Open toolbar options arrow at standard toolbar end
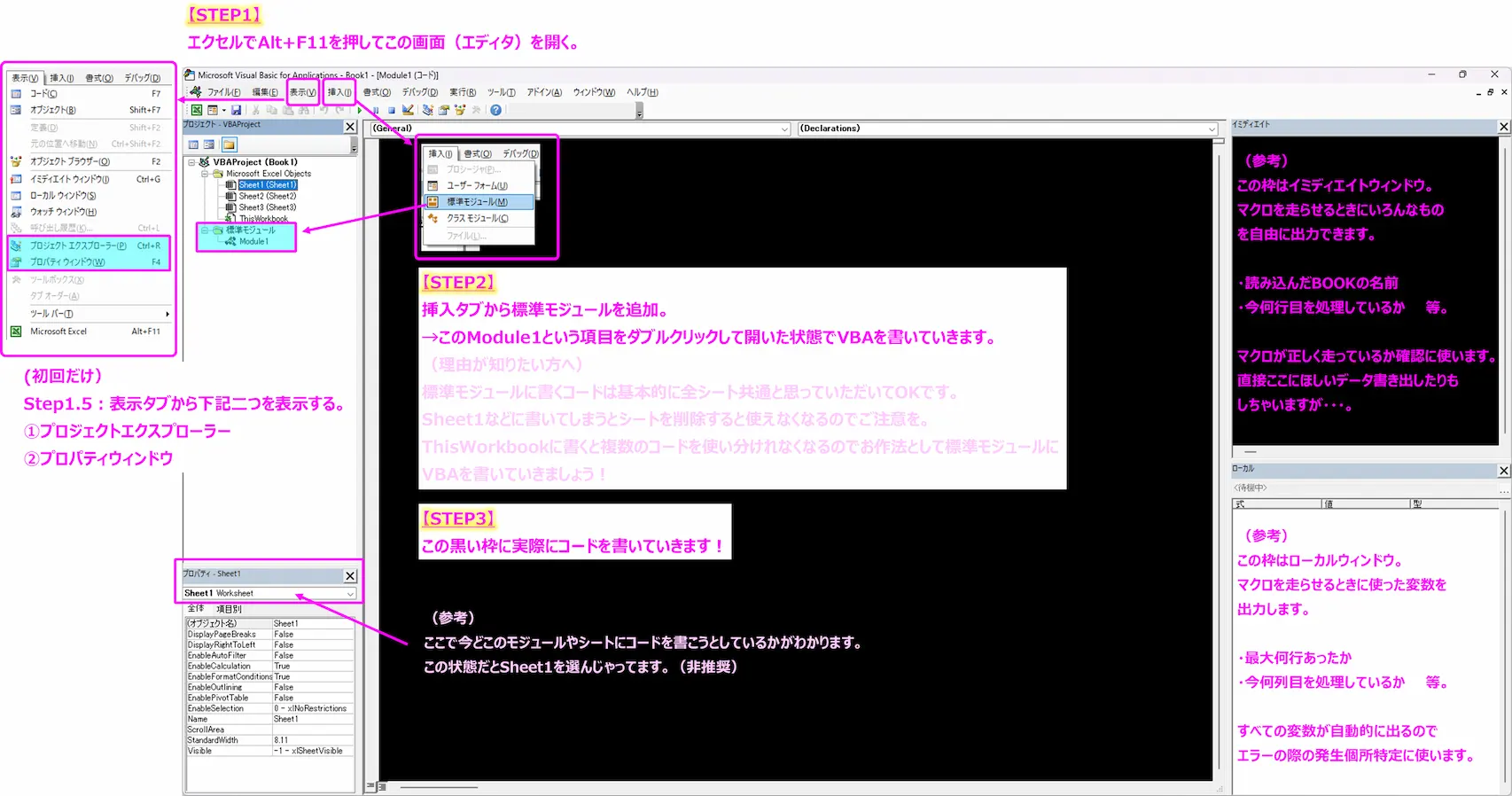1512x796 pixels. [639, 111]
